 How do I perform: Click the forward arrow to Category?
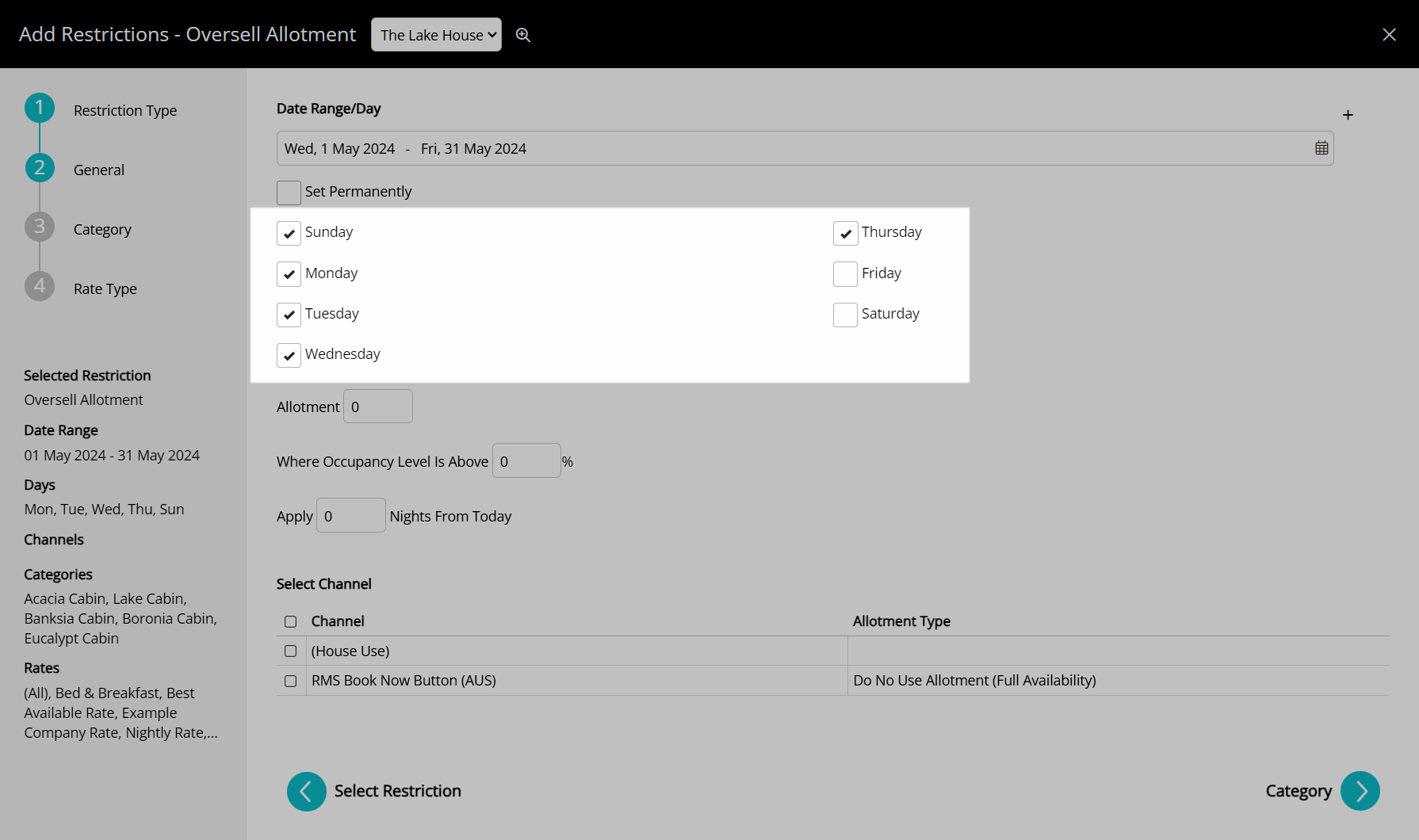pos(1360,791)
